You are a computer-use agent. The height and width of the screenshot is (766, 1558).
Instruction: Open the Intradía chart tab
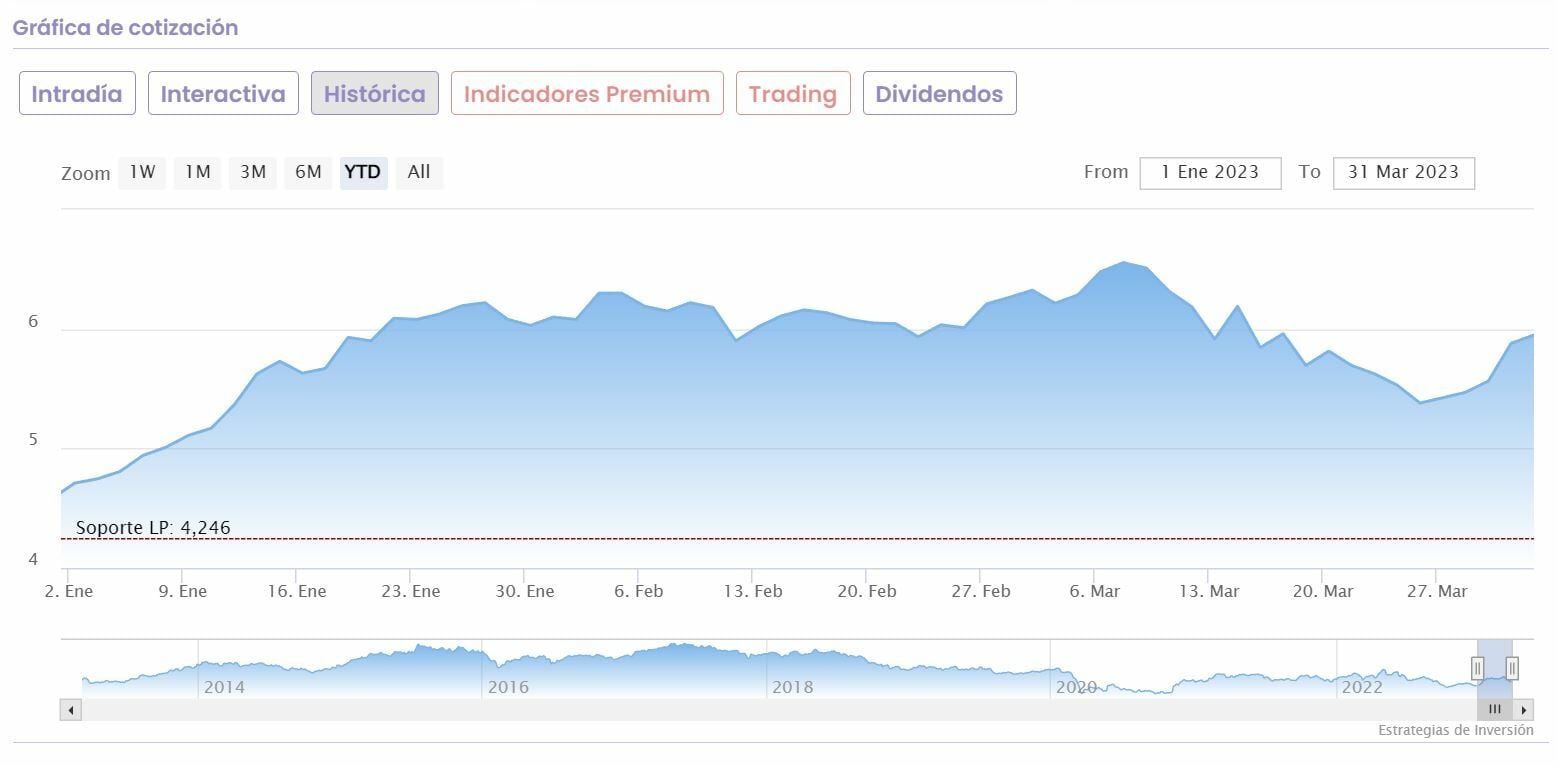[77, 94]
